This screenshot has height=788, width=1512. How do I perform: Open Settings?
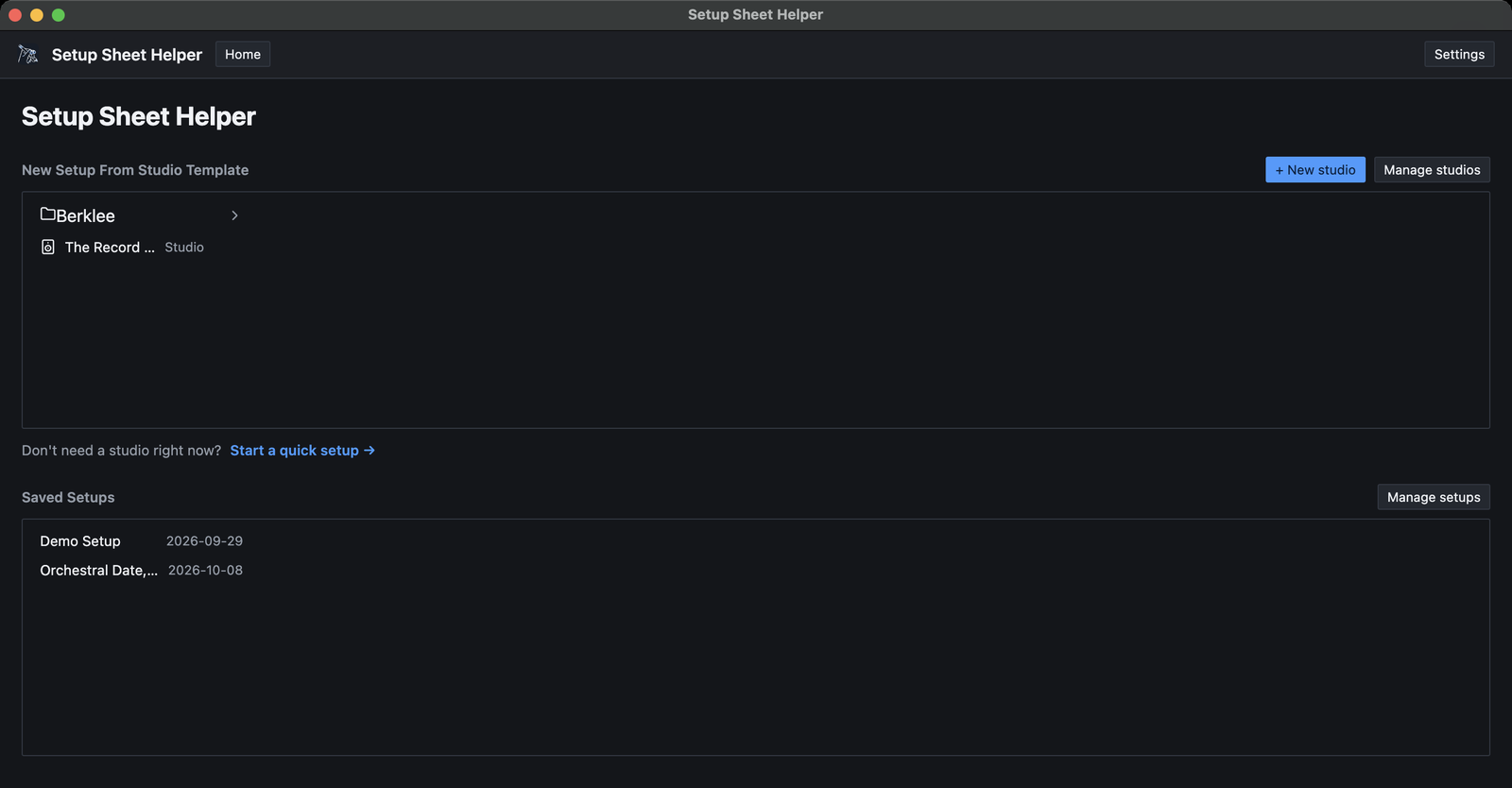tap(1459, 55)
